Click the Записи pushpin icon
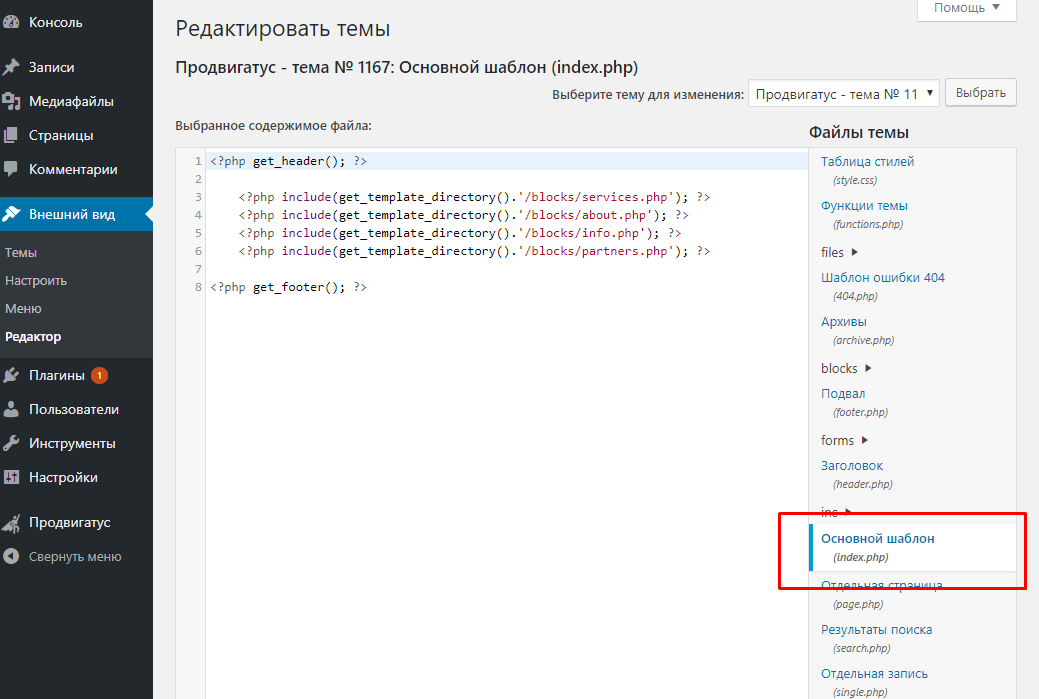 tap(12, 67)
